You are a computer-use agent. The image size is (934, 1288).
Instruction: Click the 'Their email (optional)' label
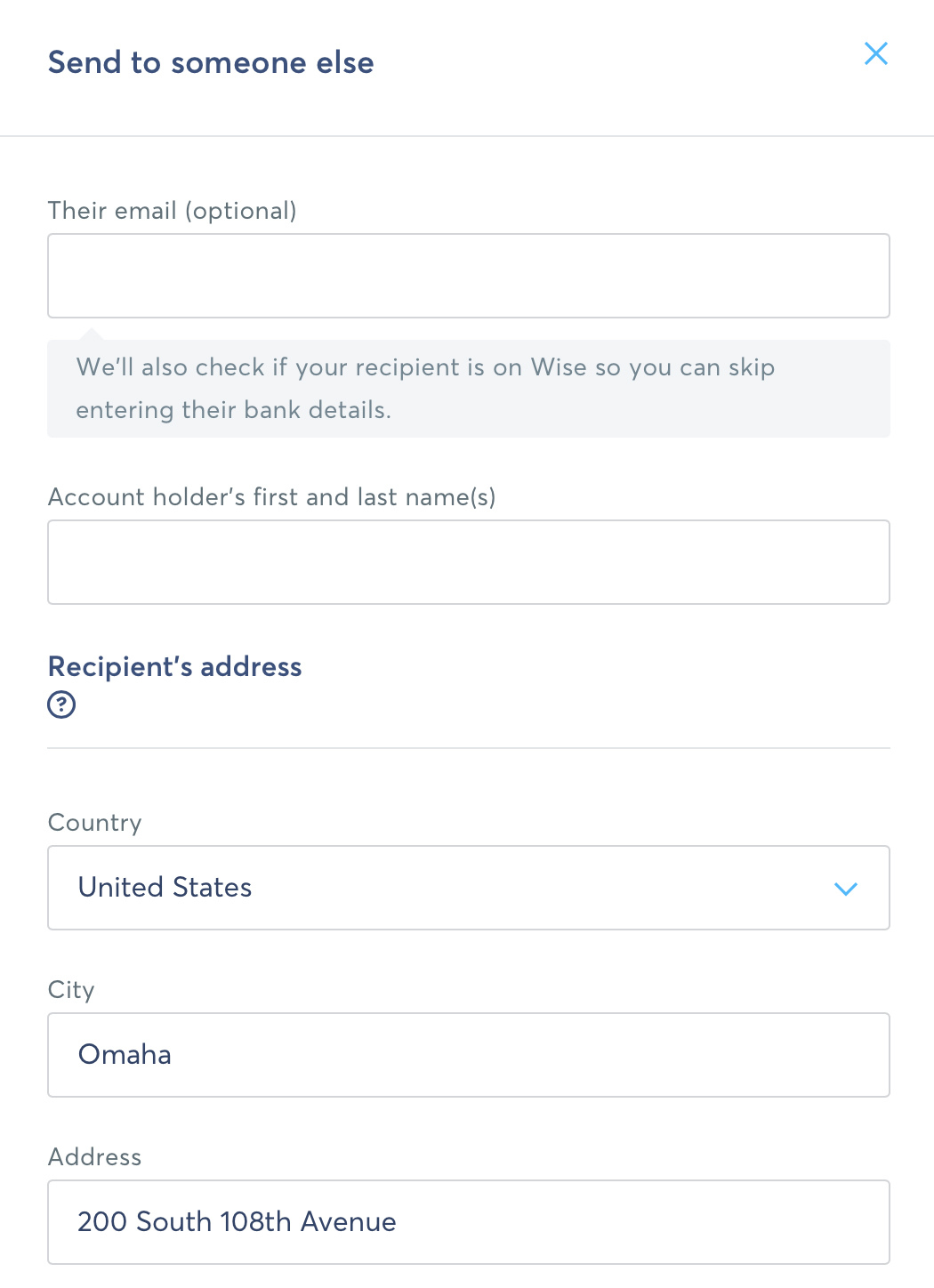173,211
